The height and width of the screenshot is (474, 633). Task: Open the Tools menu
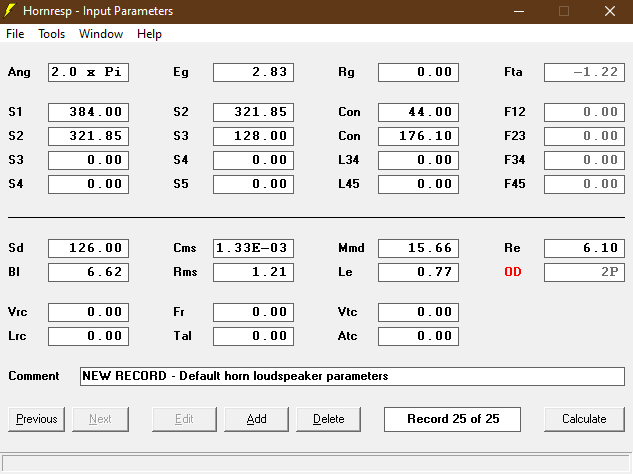click(x=52, y=34)
